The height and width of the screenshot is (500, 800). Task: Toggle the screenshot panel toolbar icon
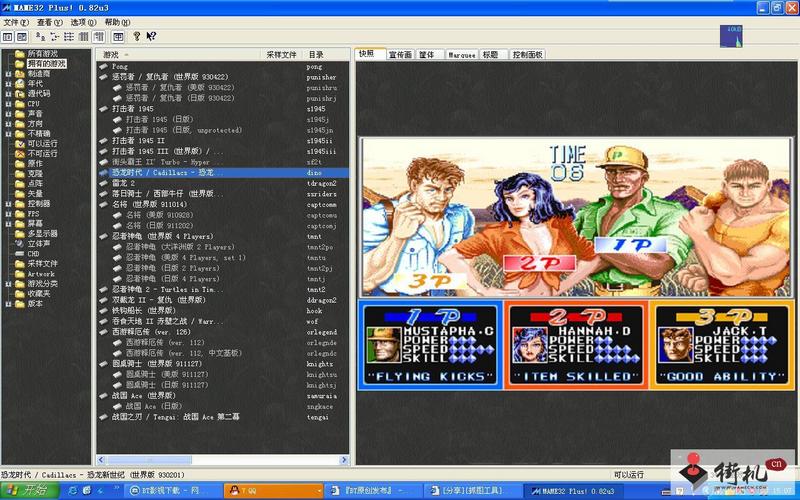pos(21,37)
